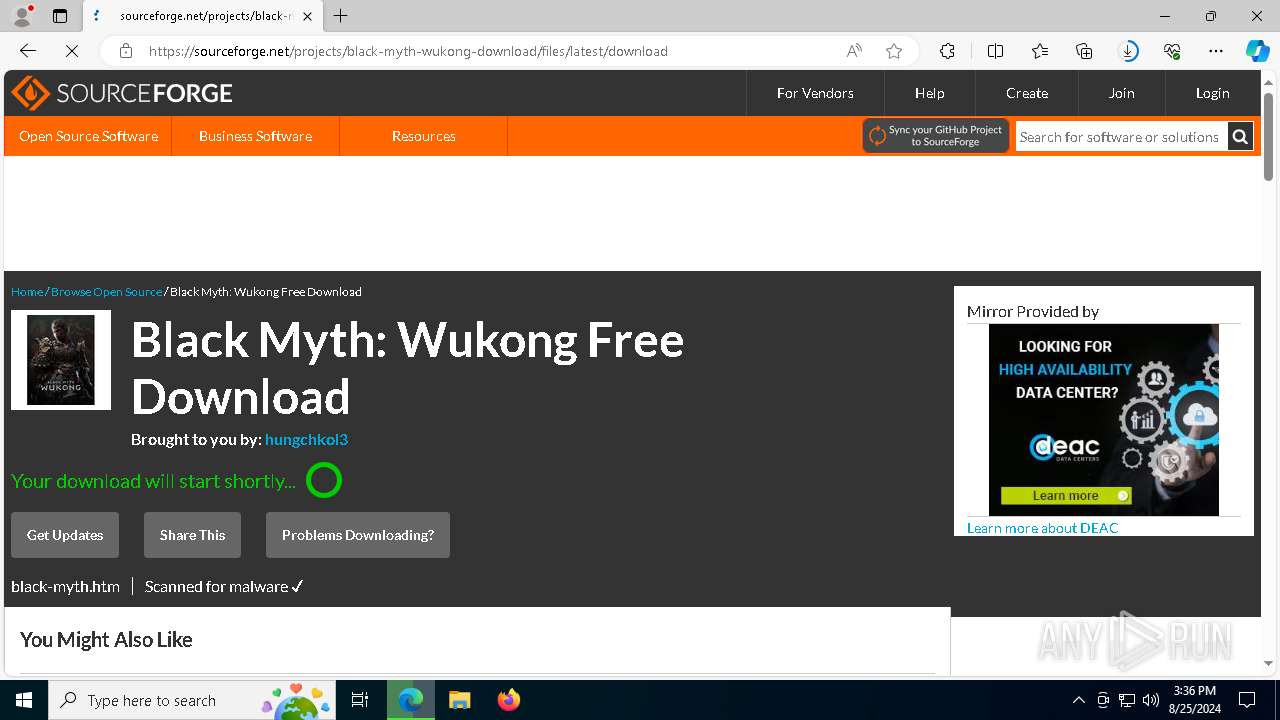Image resolution: width=1280 pixels, height=720 pixels.
Task: View site information lock icon
Action: point(126,51)
